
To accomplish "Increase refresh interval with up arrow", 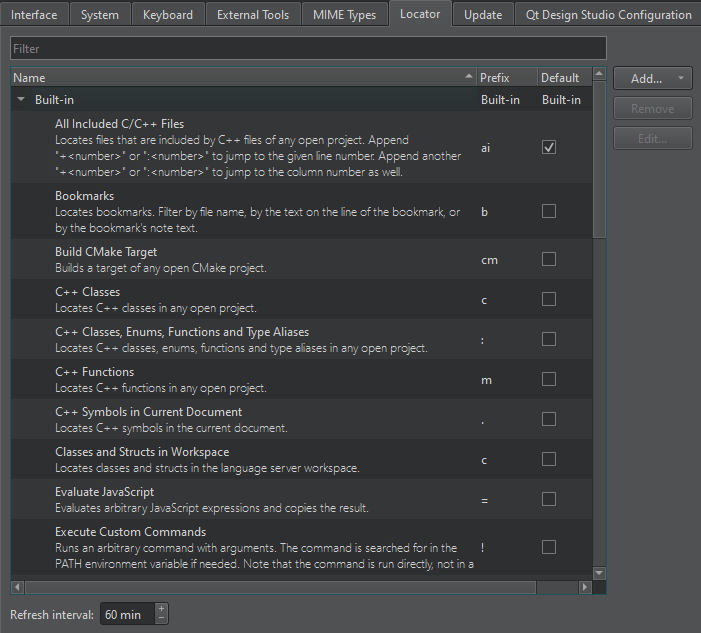I will (x=162, y=609).
